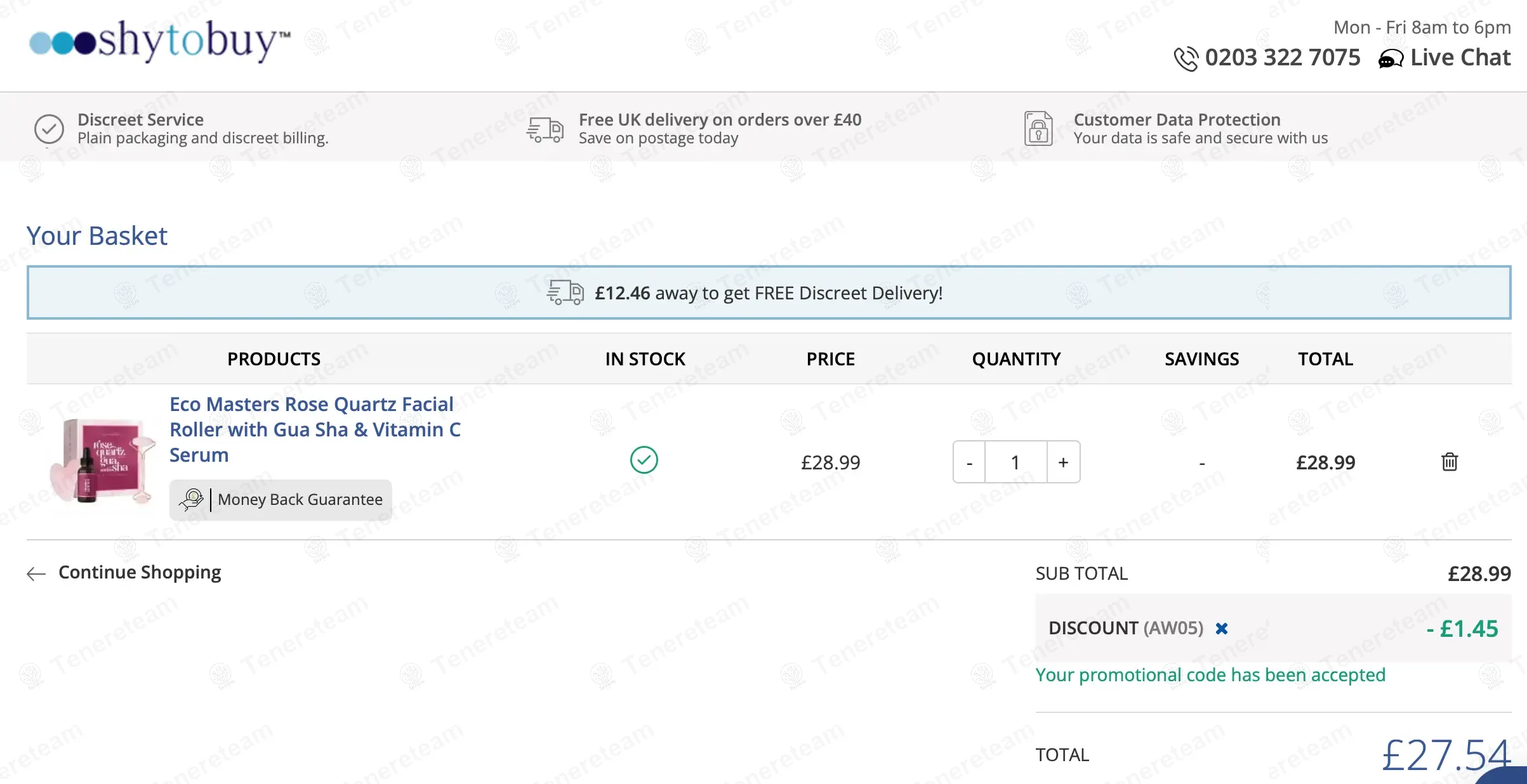
Task: Click the £12.46 away free delivery message
Action: (769, 293)
